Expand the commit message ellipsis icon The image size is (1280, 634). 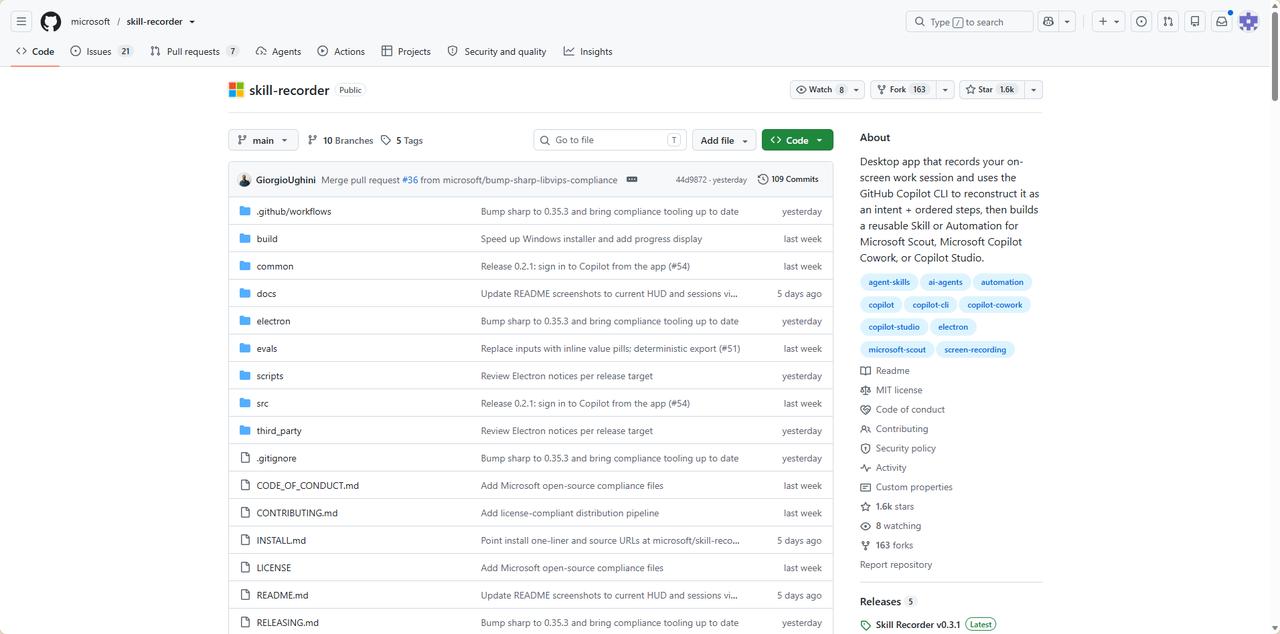click(x=632, y=179)
